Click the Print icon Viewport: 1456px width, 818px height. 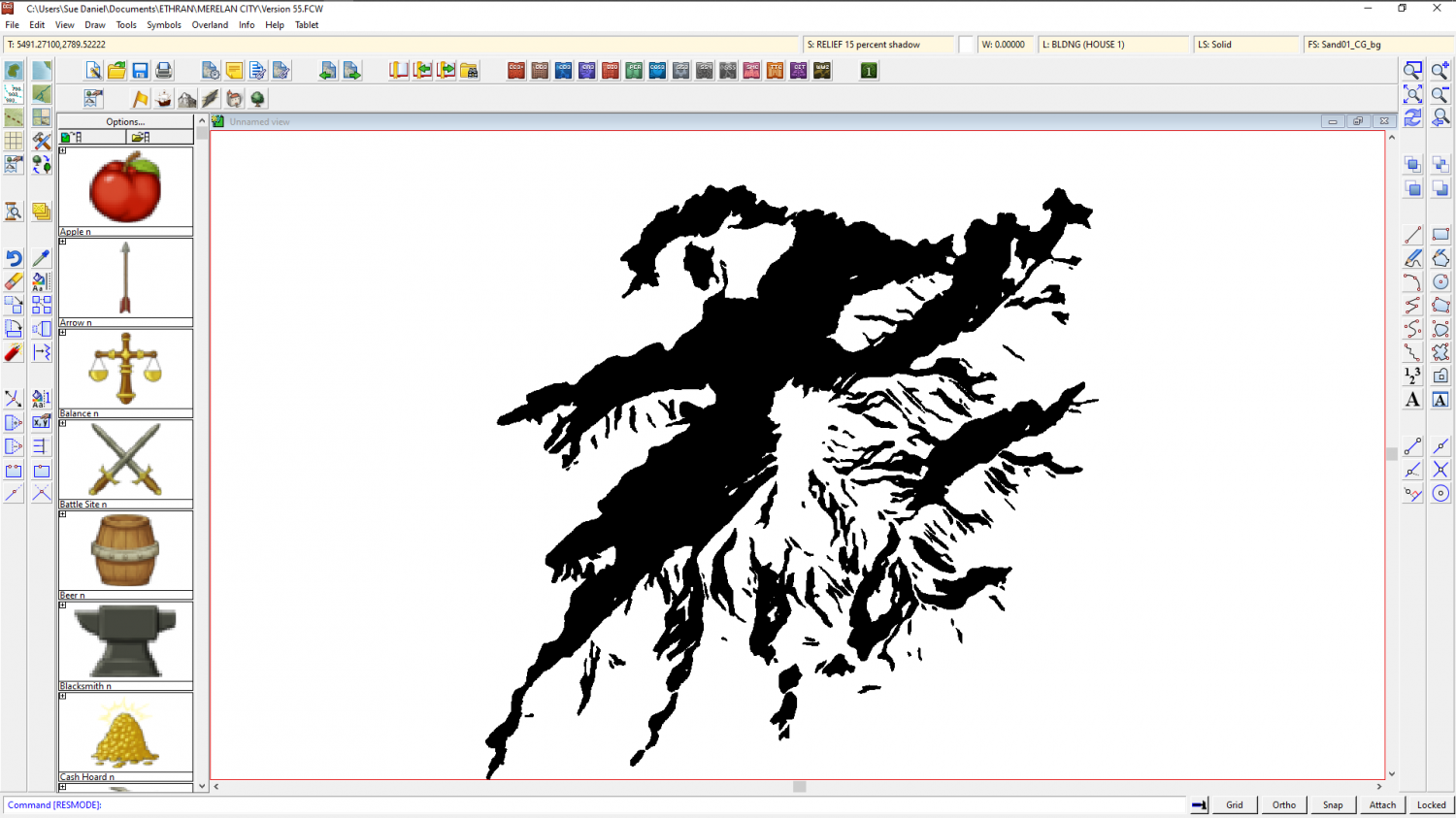(163, 71)
